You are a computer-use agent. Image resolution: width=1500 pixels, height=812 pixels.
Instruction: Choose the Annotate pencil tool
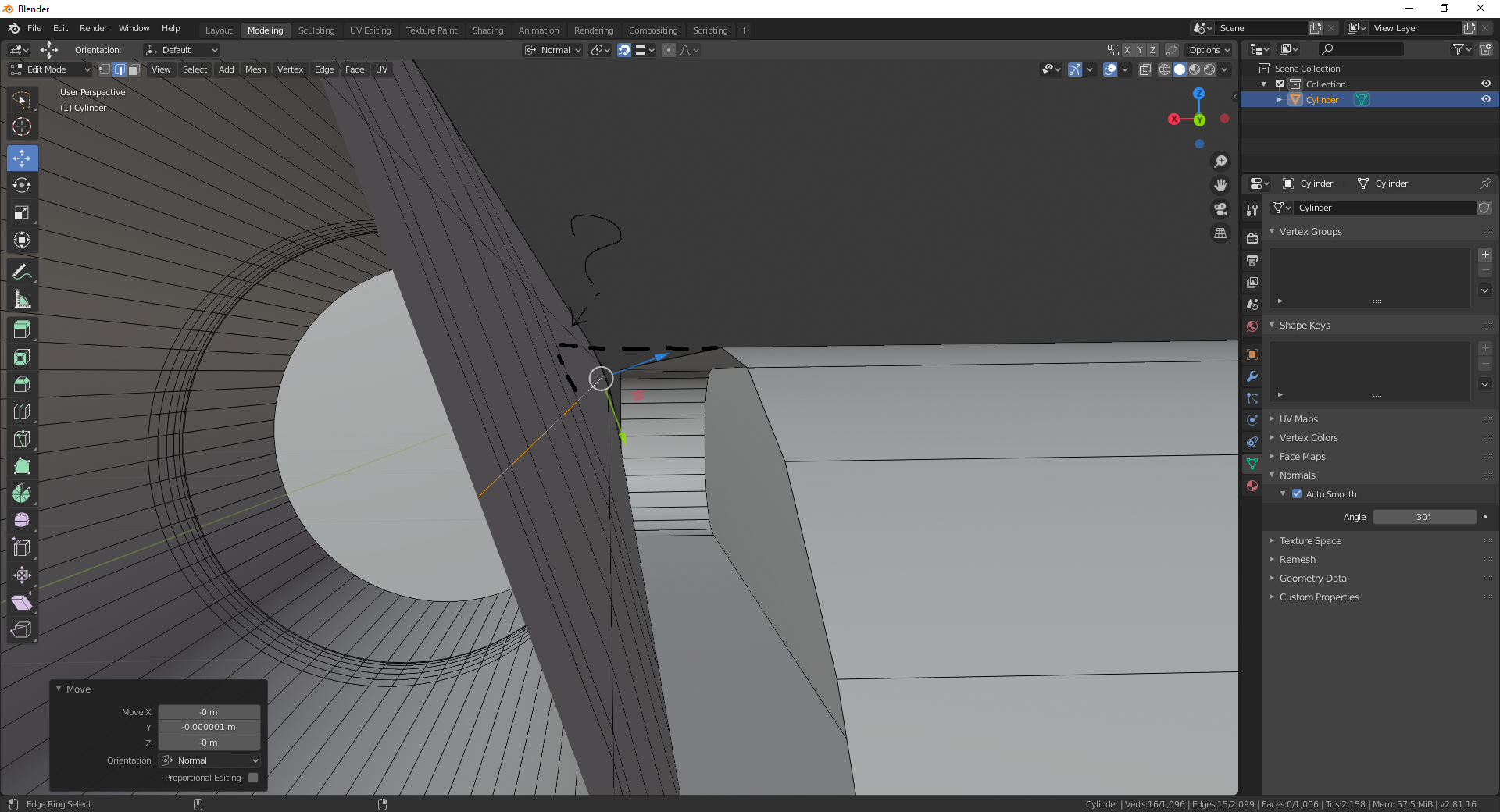coord(22,272)
